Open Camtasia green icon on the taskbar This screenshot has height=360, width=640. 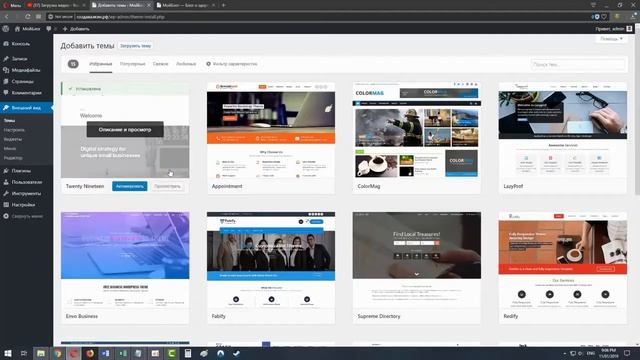[x=171, y=353]
